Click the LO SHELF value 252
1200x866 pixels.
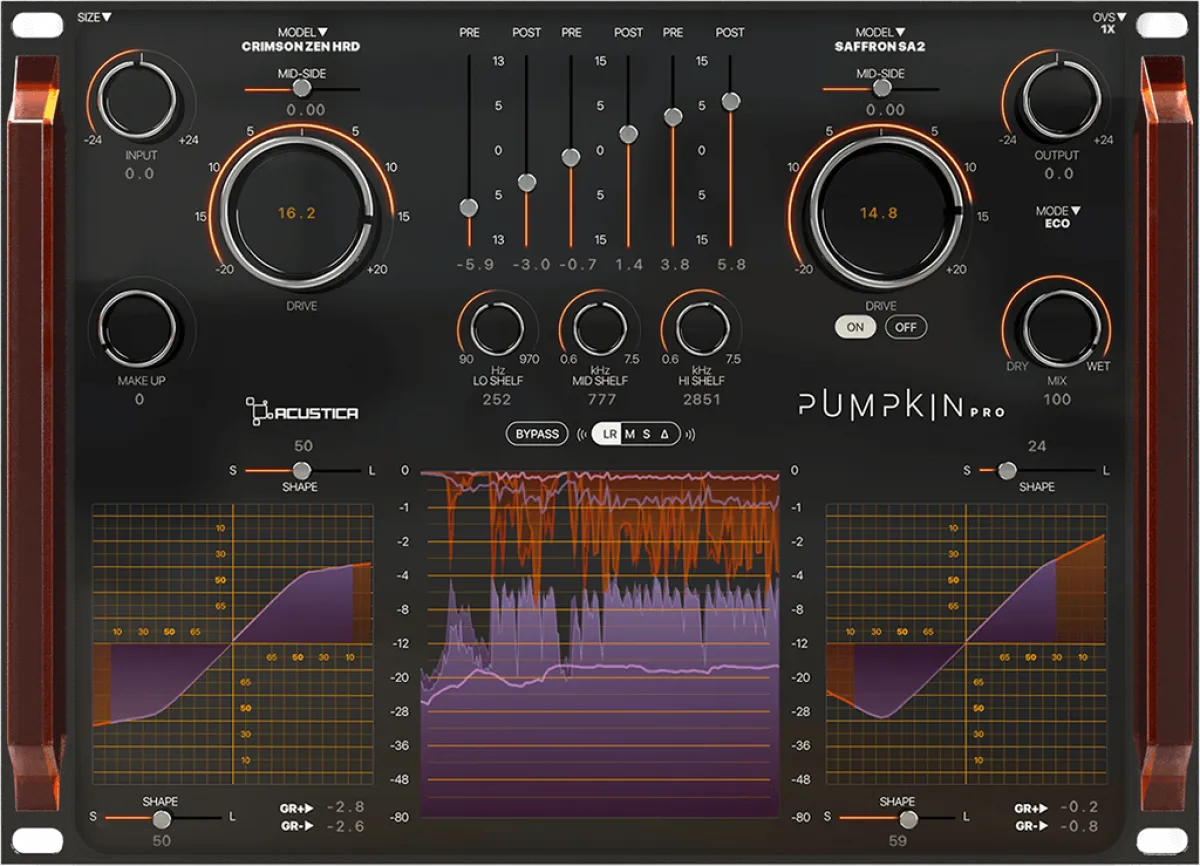(497, 400)
